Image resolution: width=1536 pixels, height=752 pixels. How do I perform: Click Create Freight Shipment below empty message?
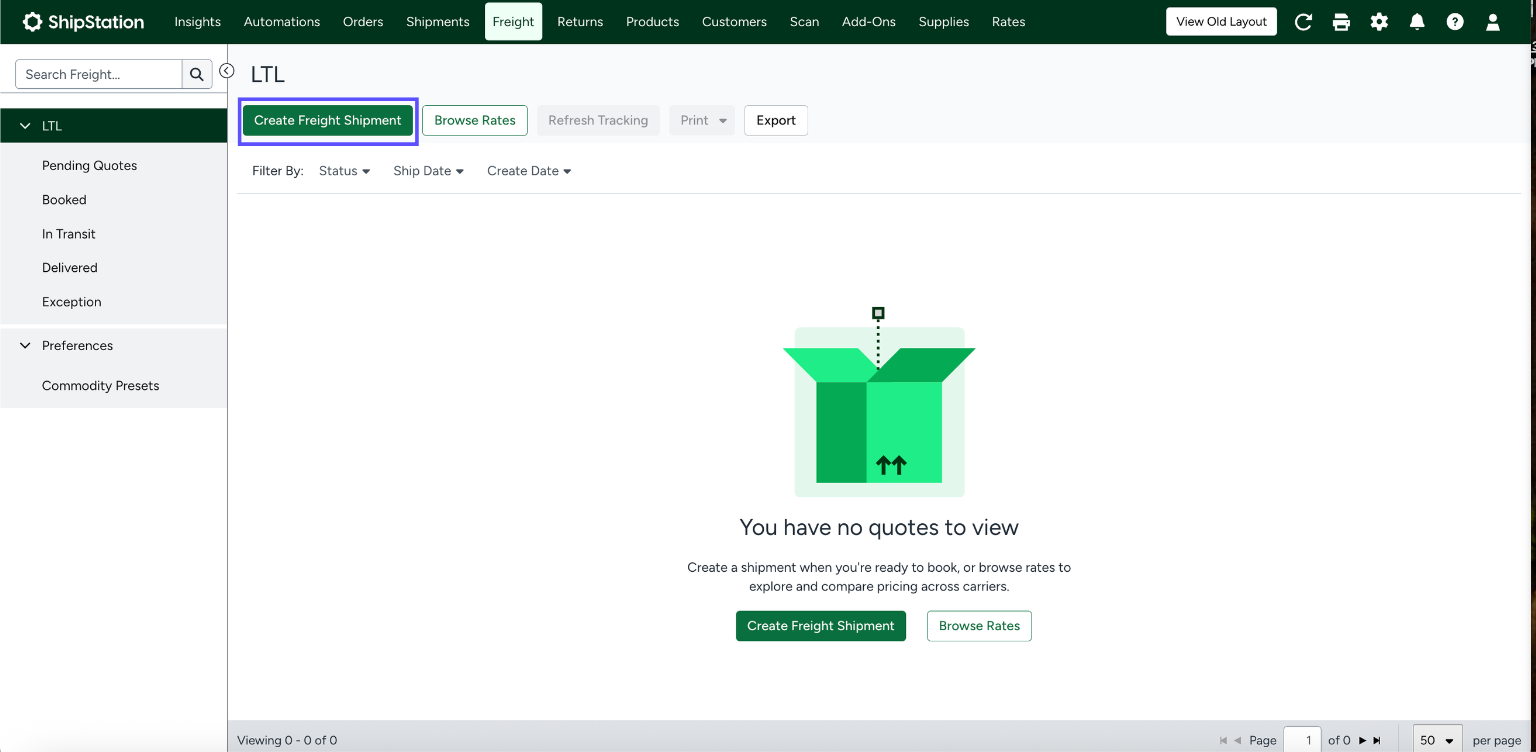coord(821,626)
